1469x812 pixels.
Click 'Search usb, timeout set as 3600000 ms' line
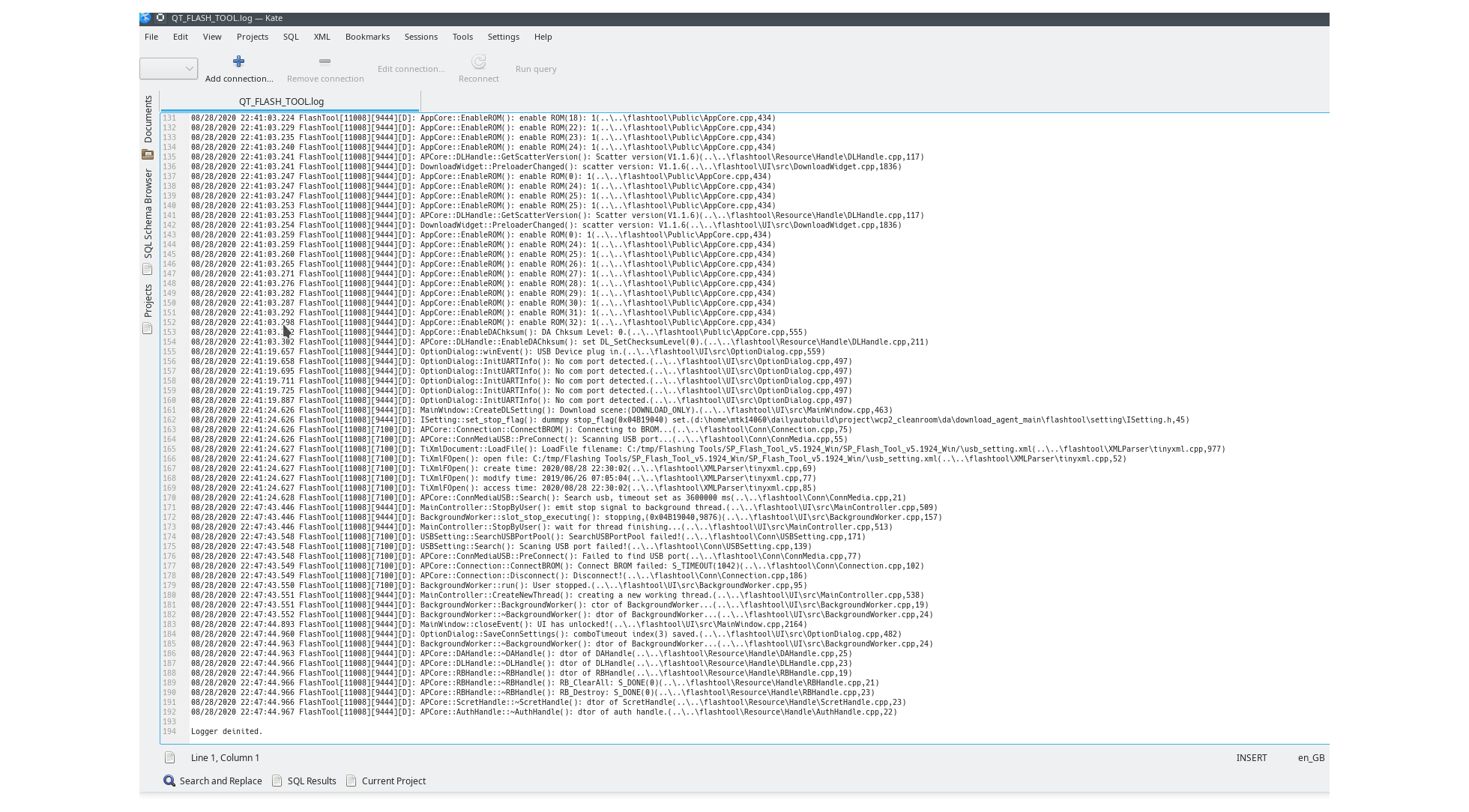(548, 498)
